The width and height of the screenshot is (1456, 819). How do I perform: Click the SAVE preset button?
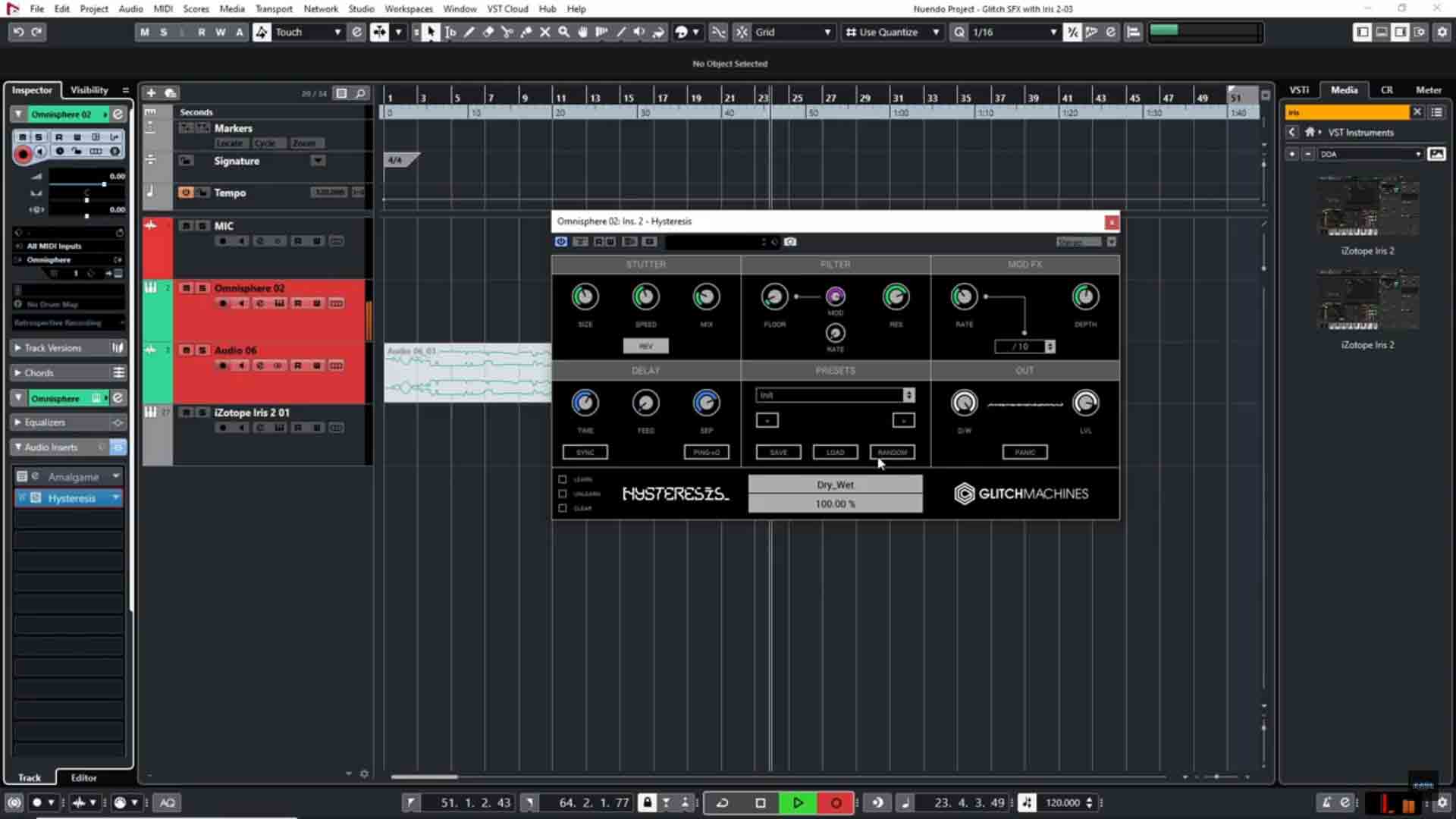pyautogui.click(x=778, y=452)
